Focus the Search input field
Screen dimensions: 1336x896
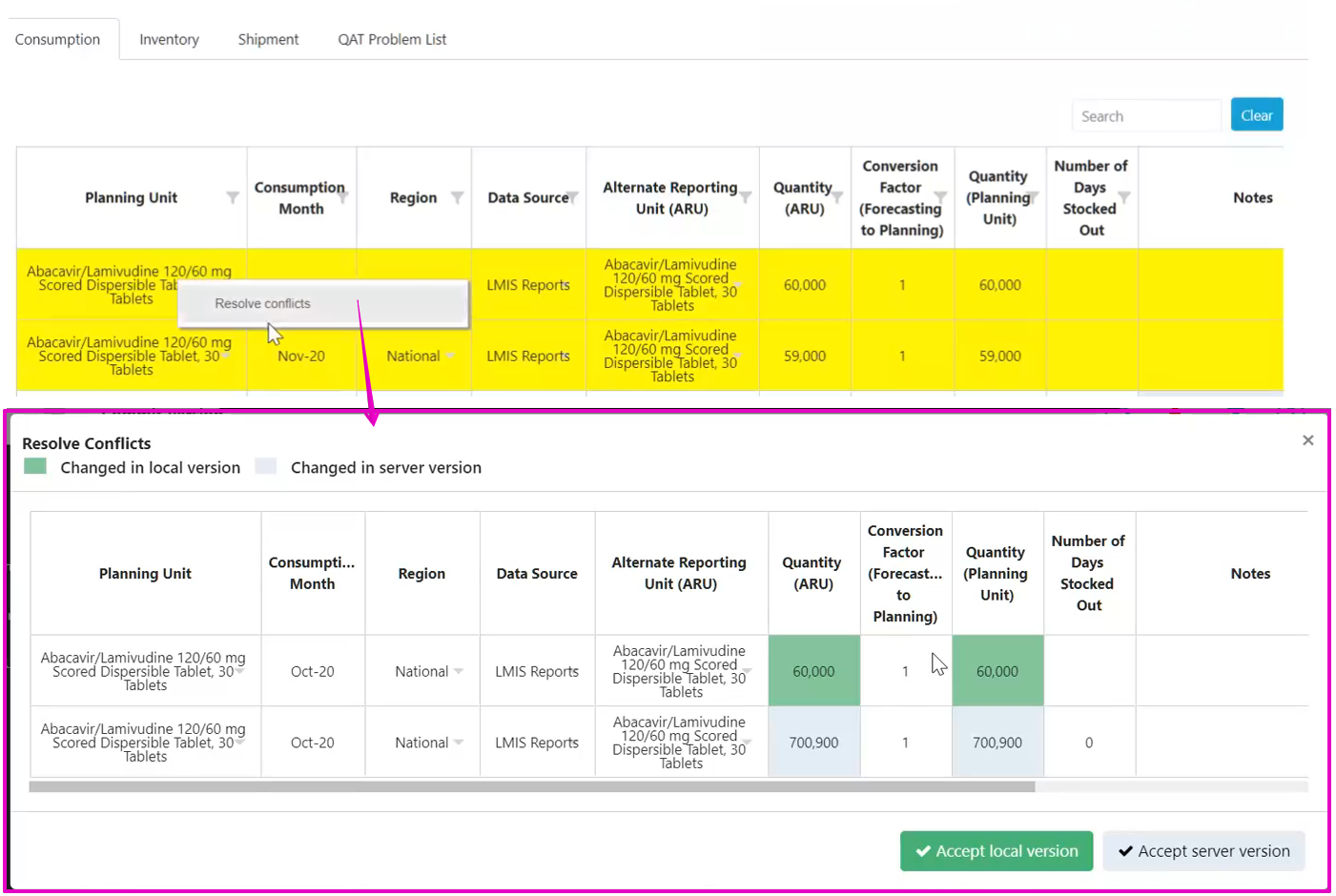(1146, 115)
